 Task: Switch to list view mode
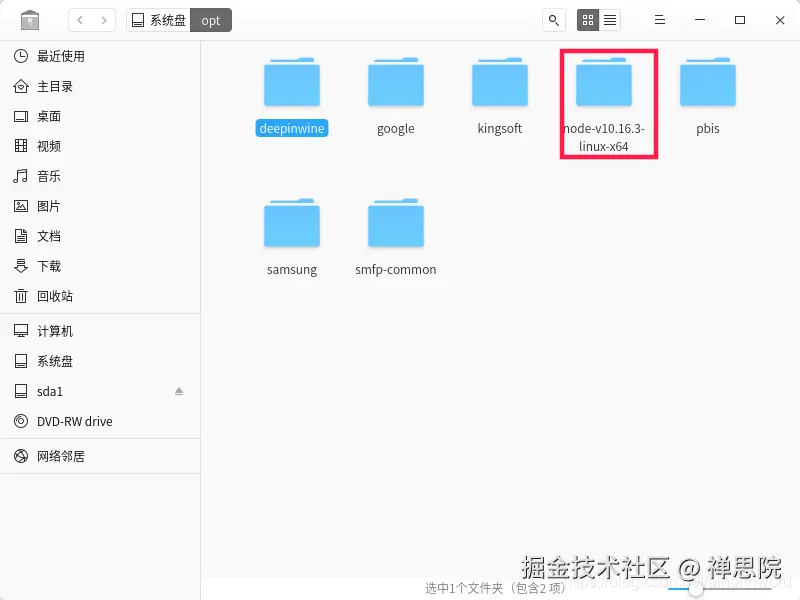[610, 19]
